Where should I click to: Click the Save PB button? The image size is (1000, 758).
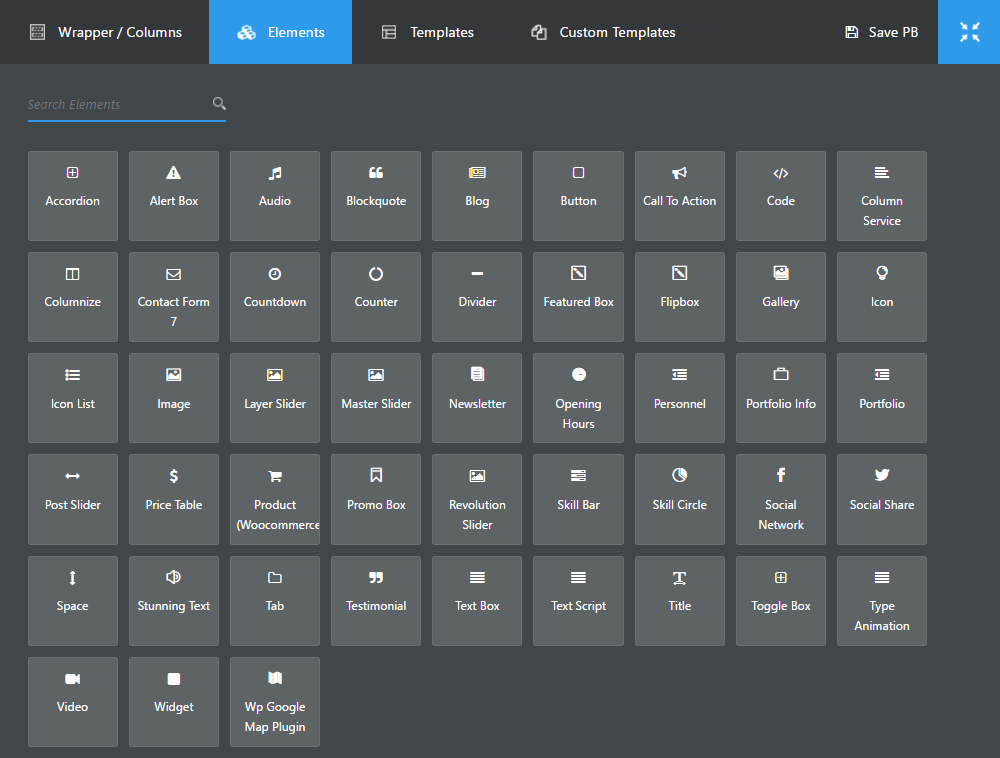pos(881,32)
